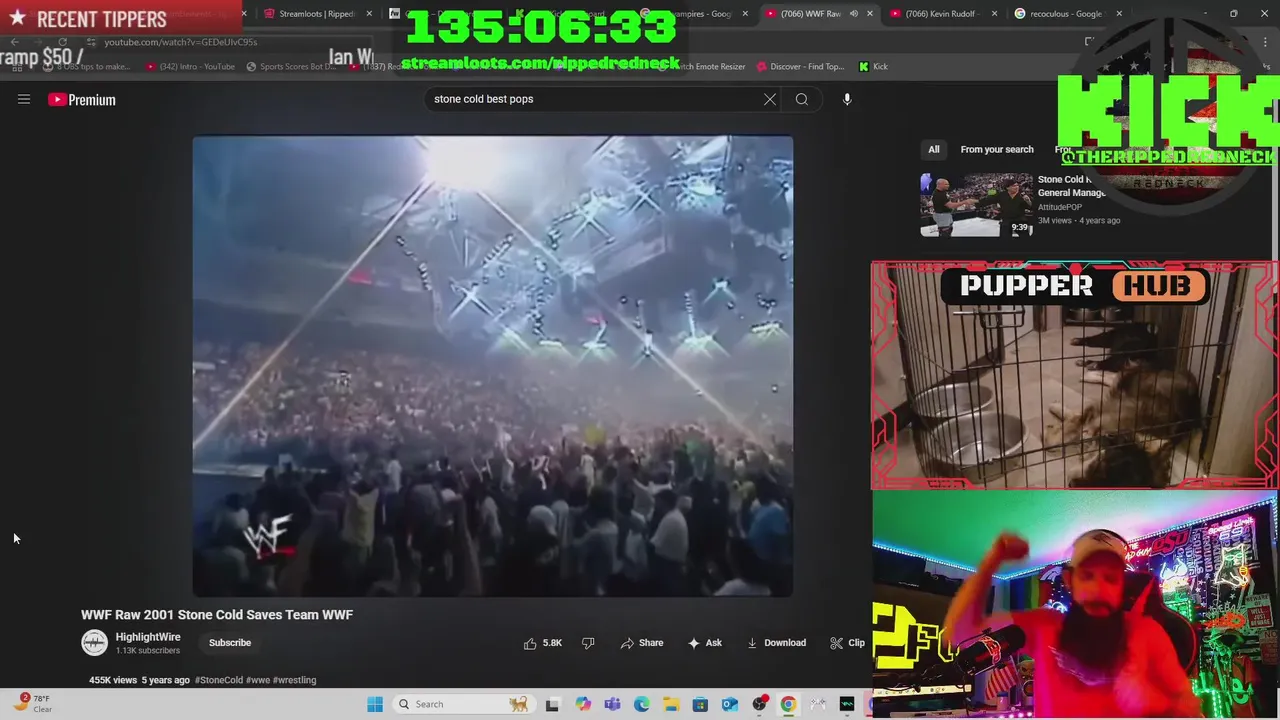
Task: Open Windows Start menu
Action: click(375, 704)
